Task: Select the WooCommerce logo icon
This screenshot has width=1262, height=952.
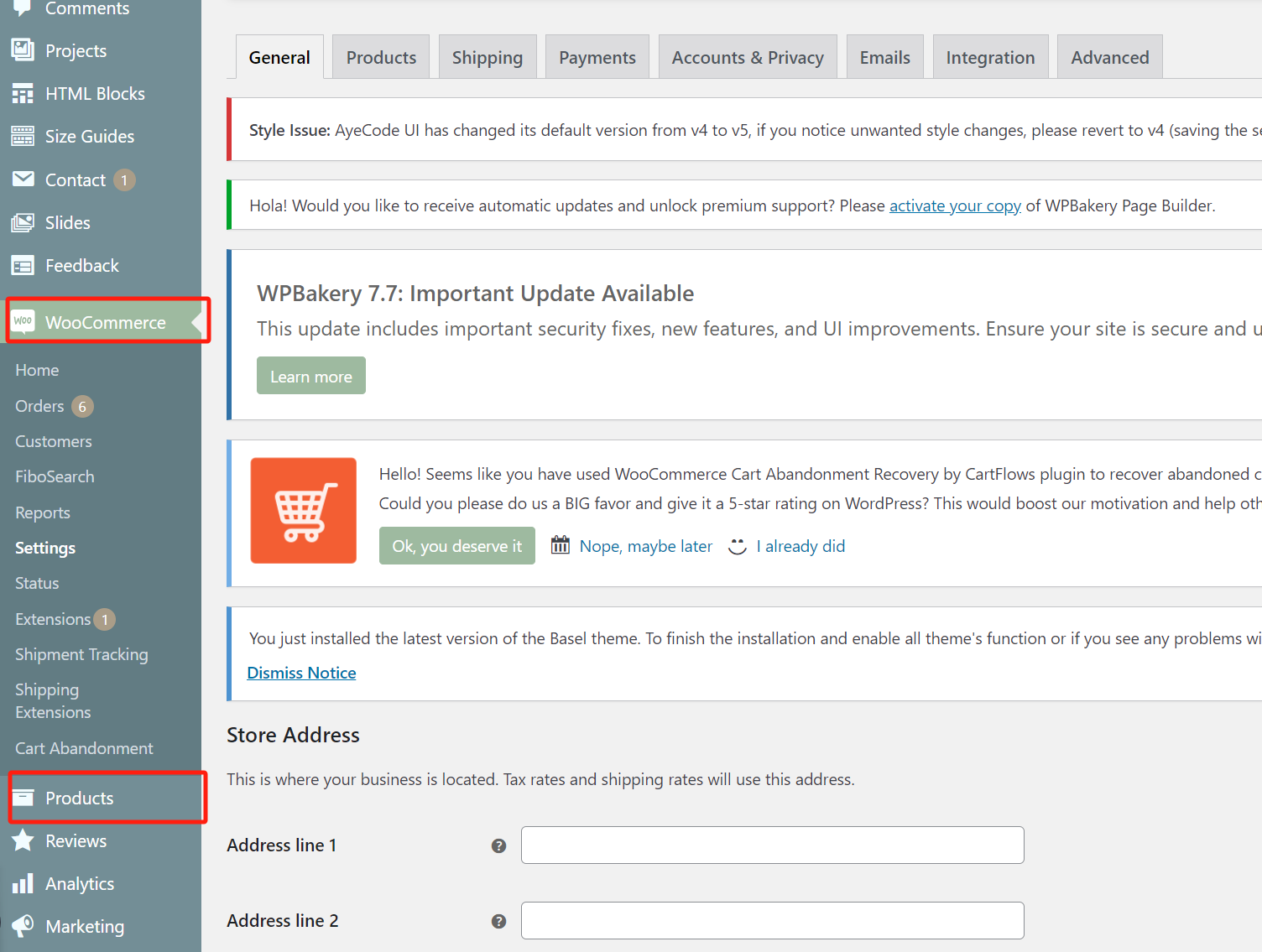Action: 23,321
